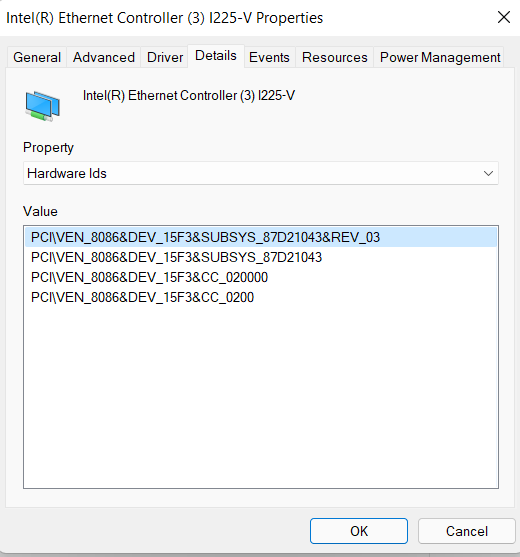Click the Intel Ethernet Controller device name label

[189, 96]
